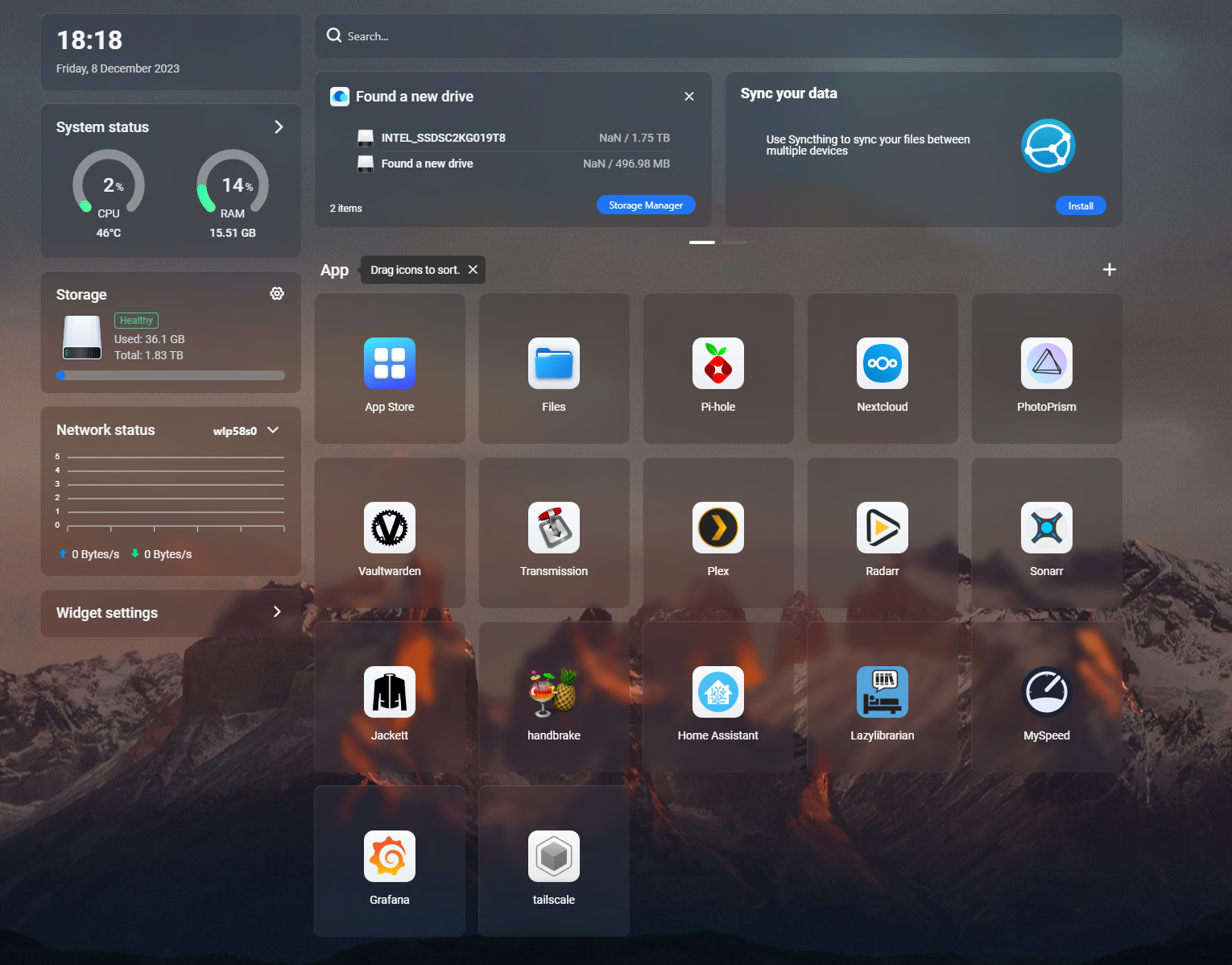Screen dimensions: 1232x965
Task: Launch the Files app
Action: pyautogui.click(x=554, y=363)
